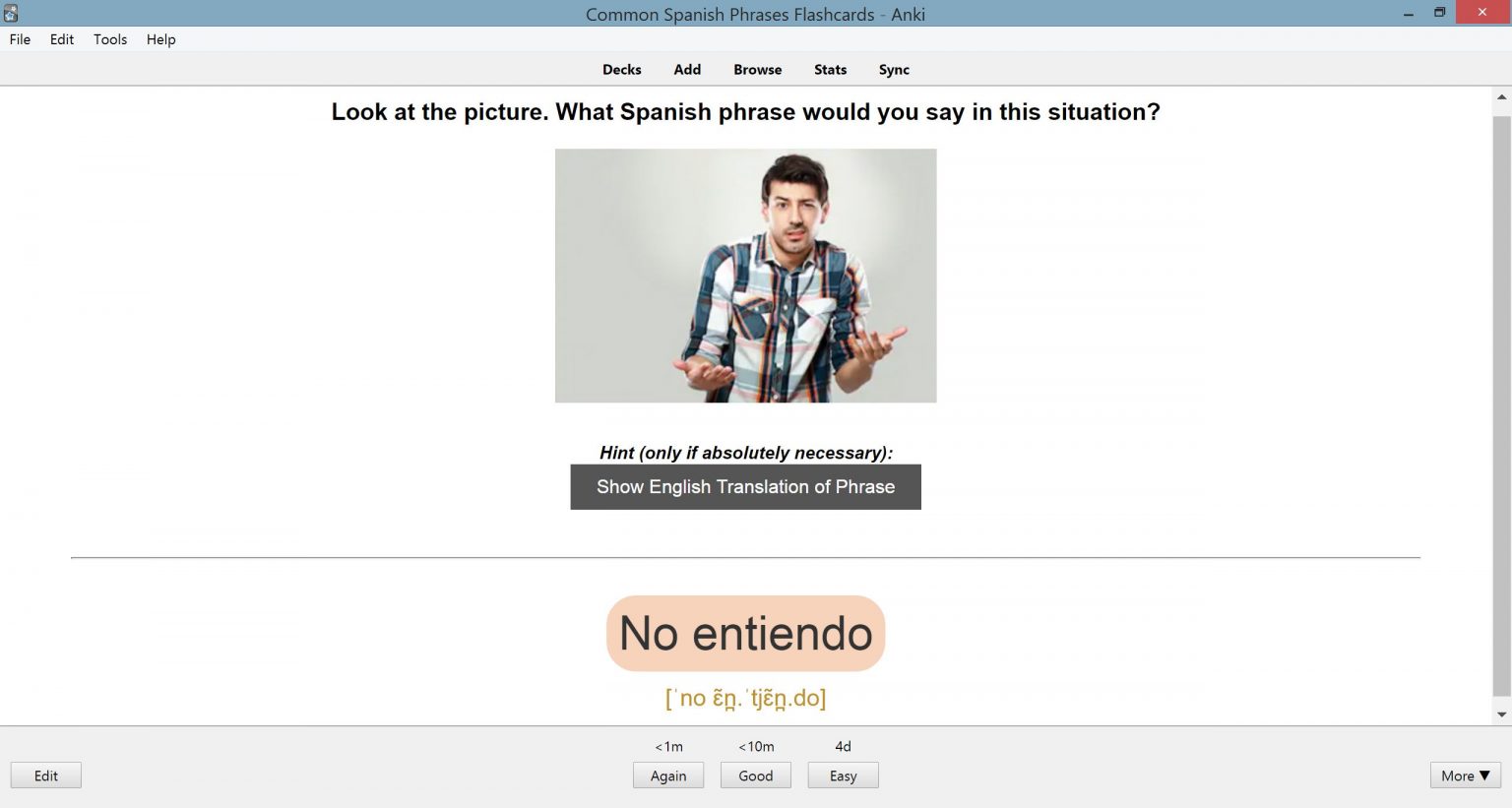1512x808 pixels.
Task: Click the Edit button at bottom left
Action: (46, 776)
